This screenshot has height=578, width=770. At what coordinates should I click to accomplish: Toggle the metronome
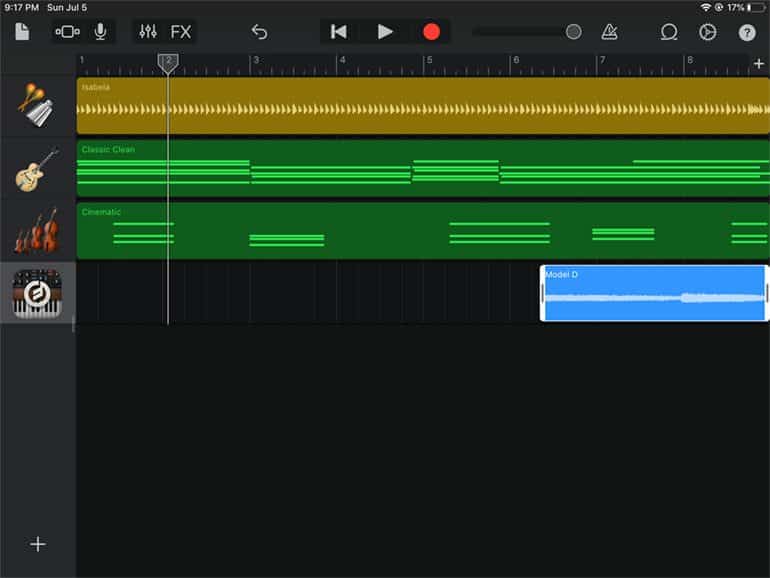[609, 32]
